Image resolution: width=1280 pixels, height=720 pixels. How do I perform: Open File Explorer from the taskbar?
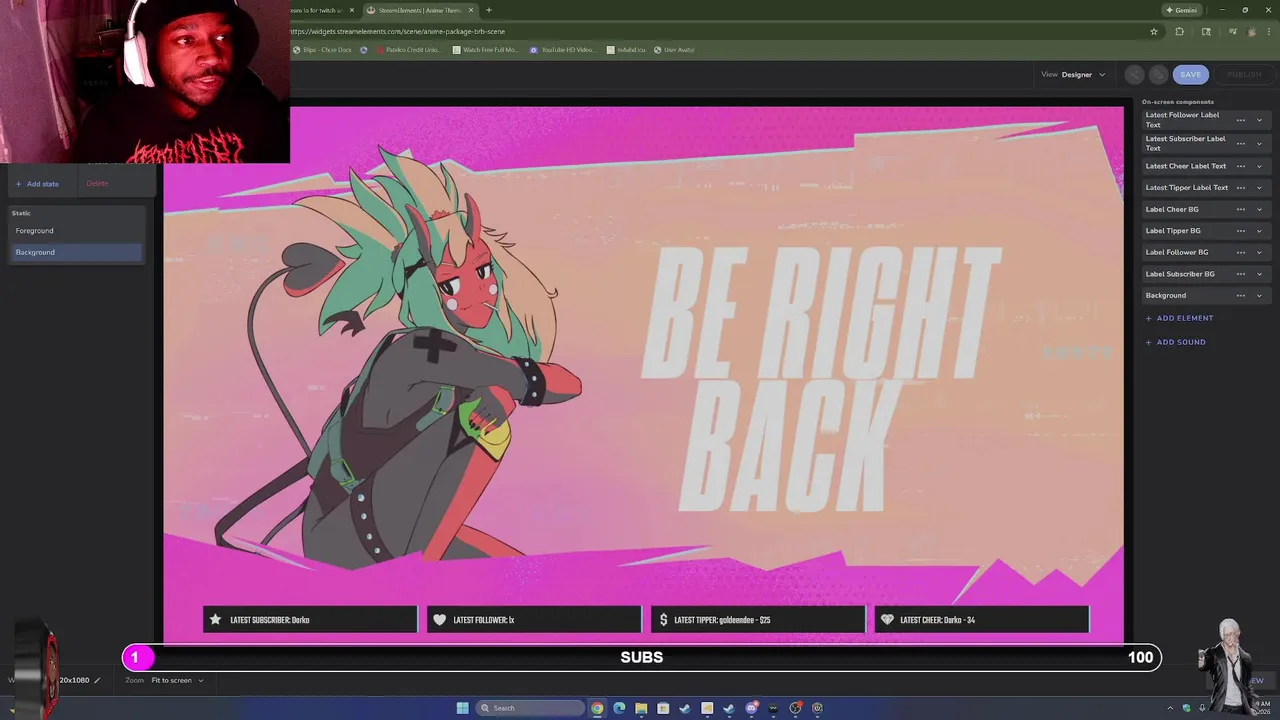[641, 708]
